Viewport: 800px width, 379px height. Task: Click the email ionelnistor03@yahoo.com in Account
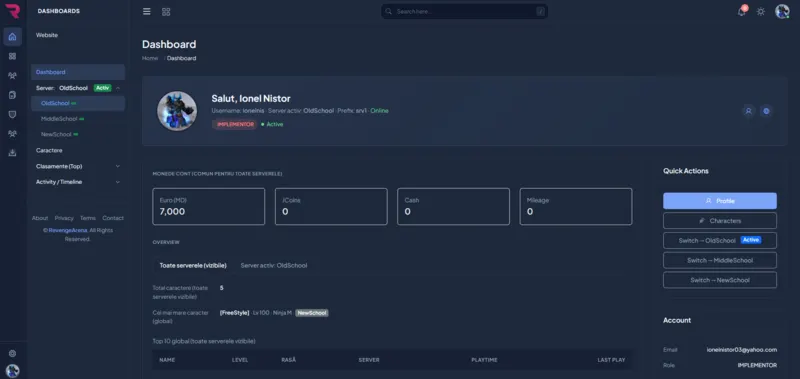[x=742, y=350]
